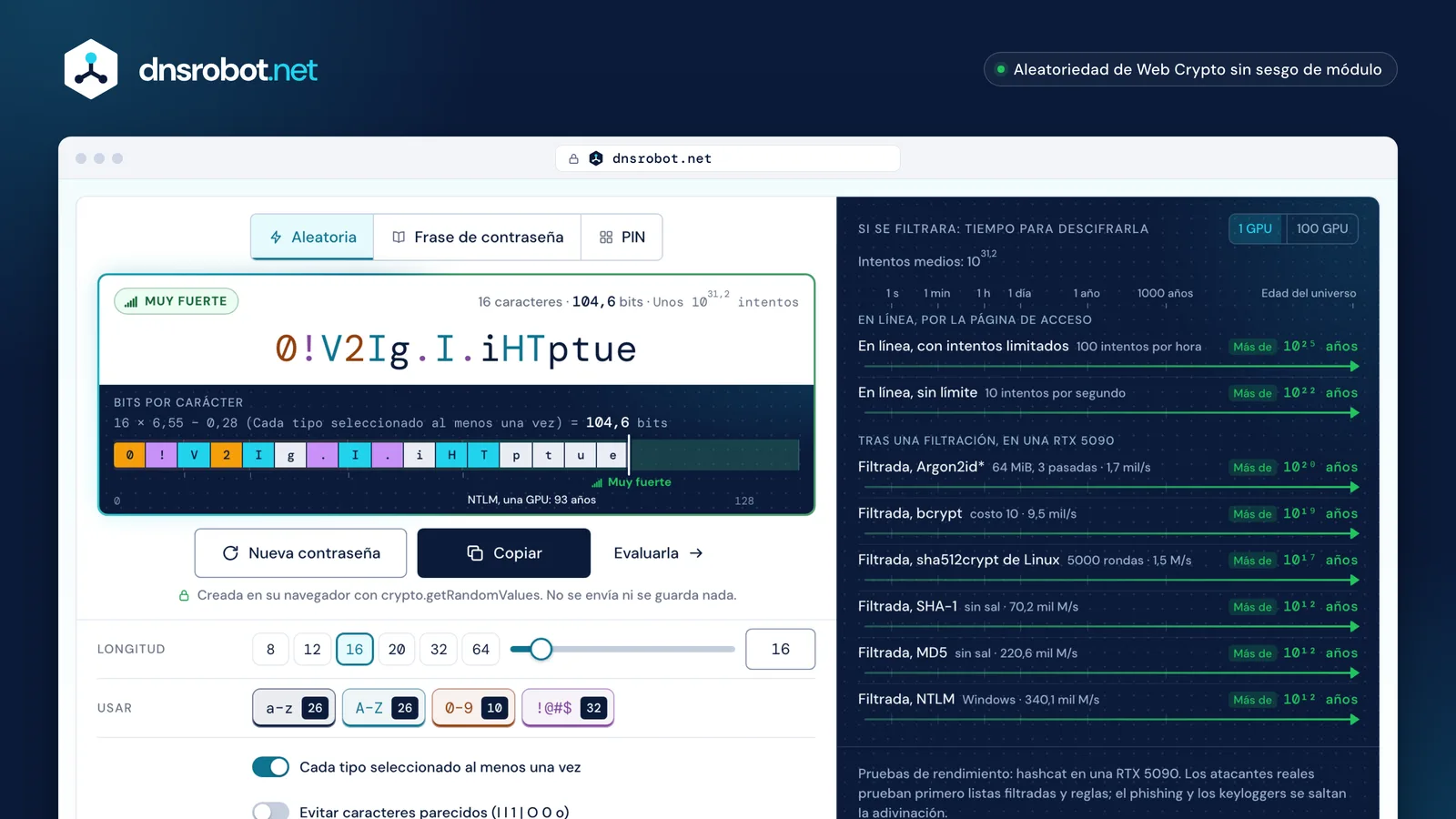Viewport: 1456px width, 819px height.
Task: Click 'Filtrada, Argon2id*' row label
Action: coord(921,467)
